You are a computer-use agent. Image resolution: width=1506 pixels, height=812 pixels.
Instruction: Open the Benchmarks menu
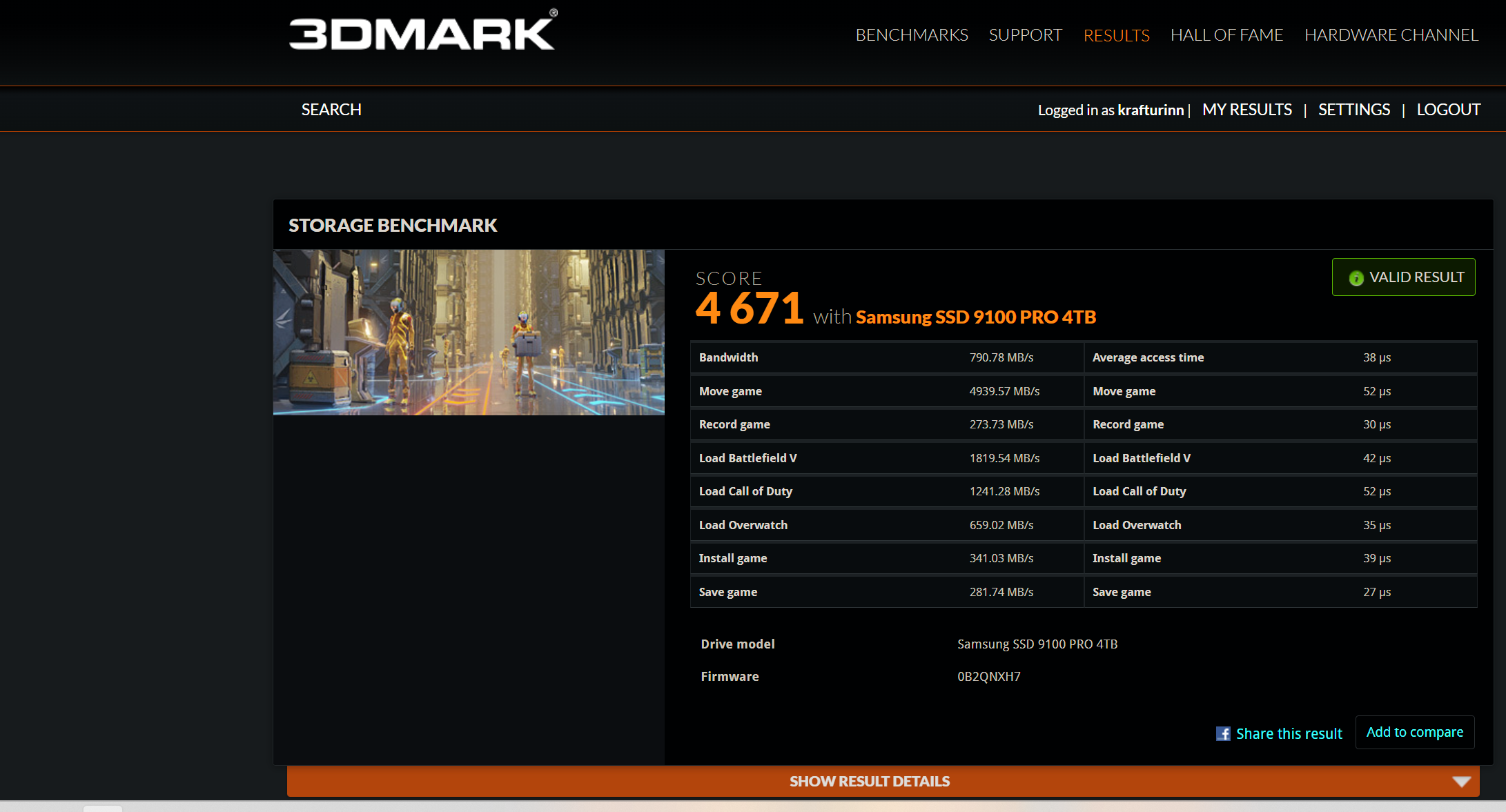tap(912, 35)
